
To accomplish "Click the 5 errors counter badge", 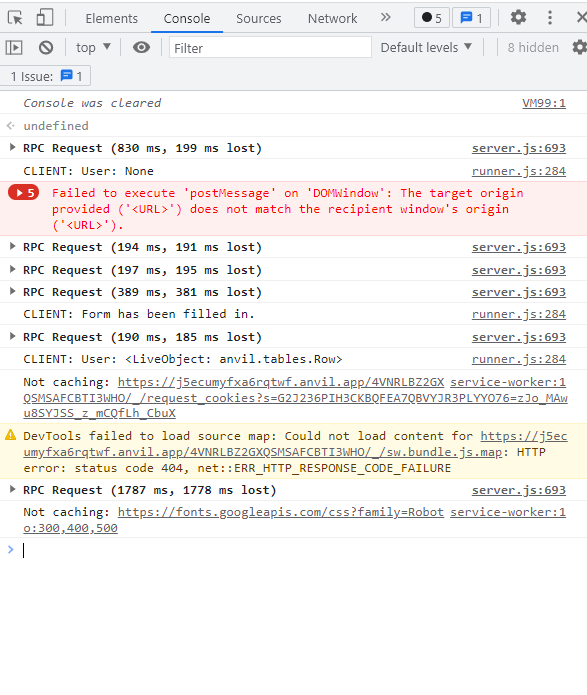I will pyautogui.click(x=431, y=18).
